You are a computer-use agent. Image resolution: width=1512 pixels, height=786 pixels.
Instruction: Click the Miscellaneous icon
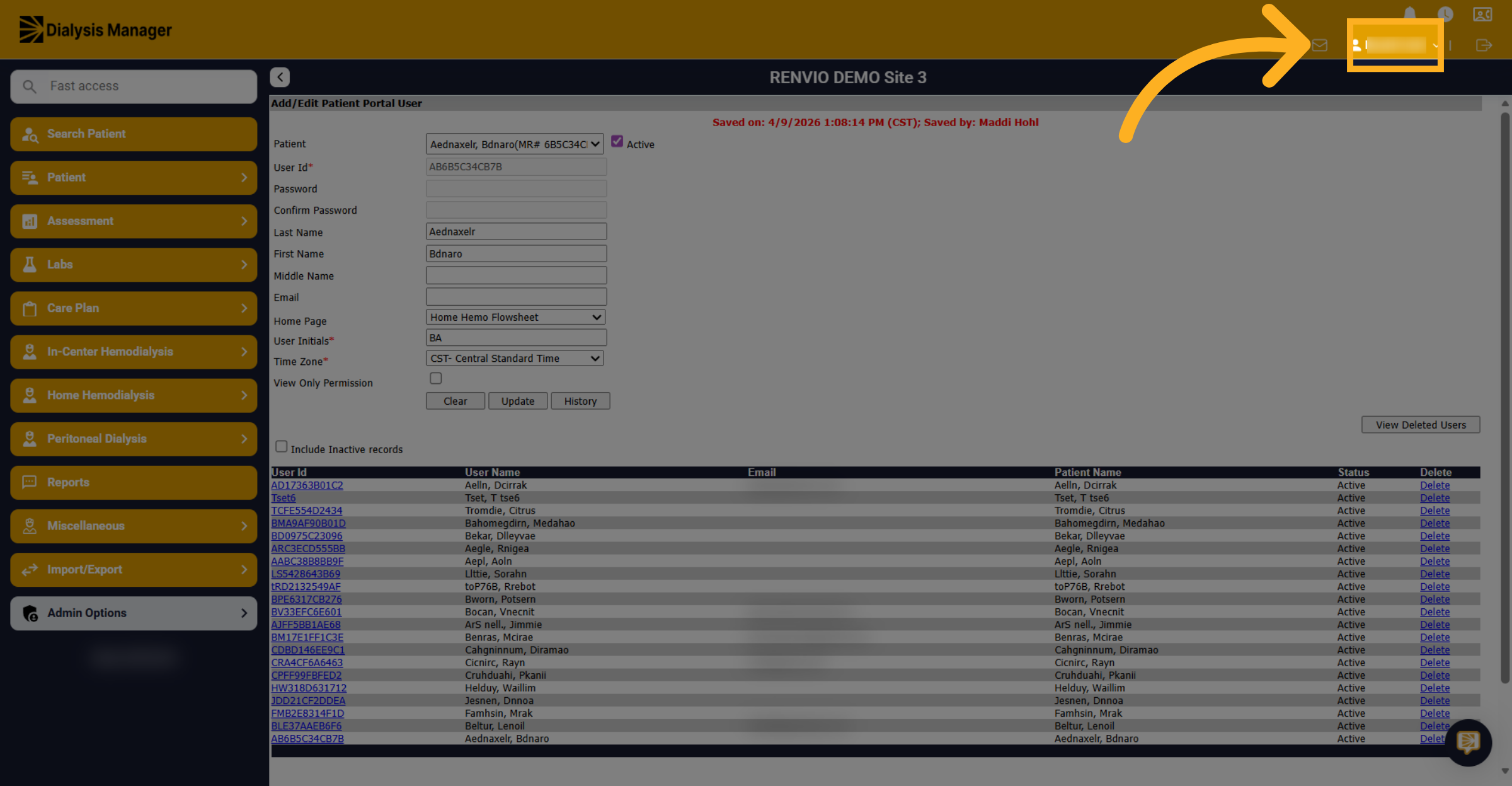(30, 526)
